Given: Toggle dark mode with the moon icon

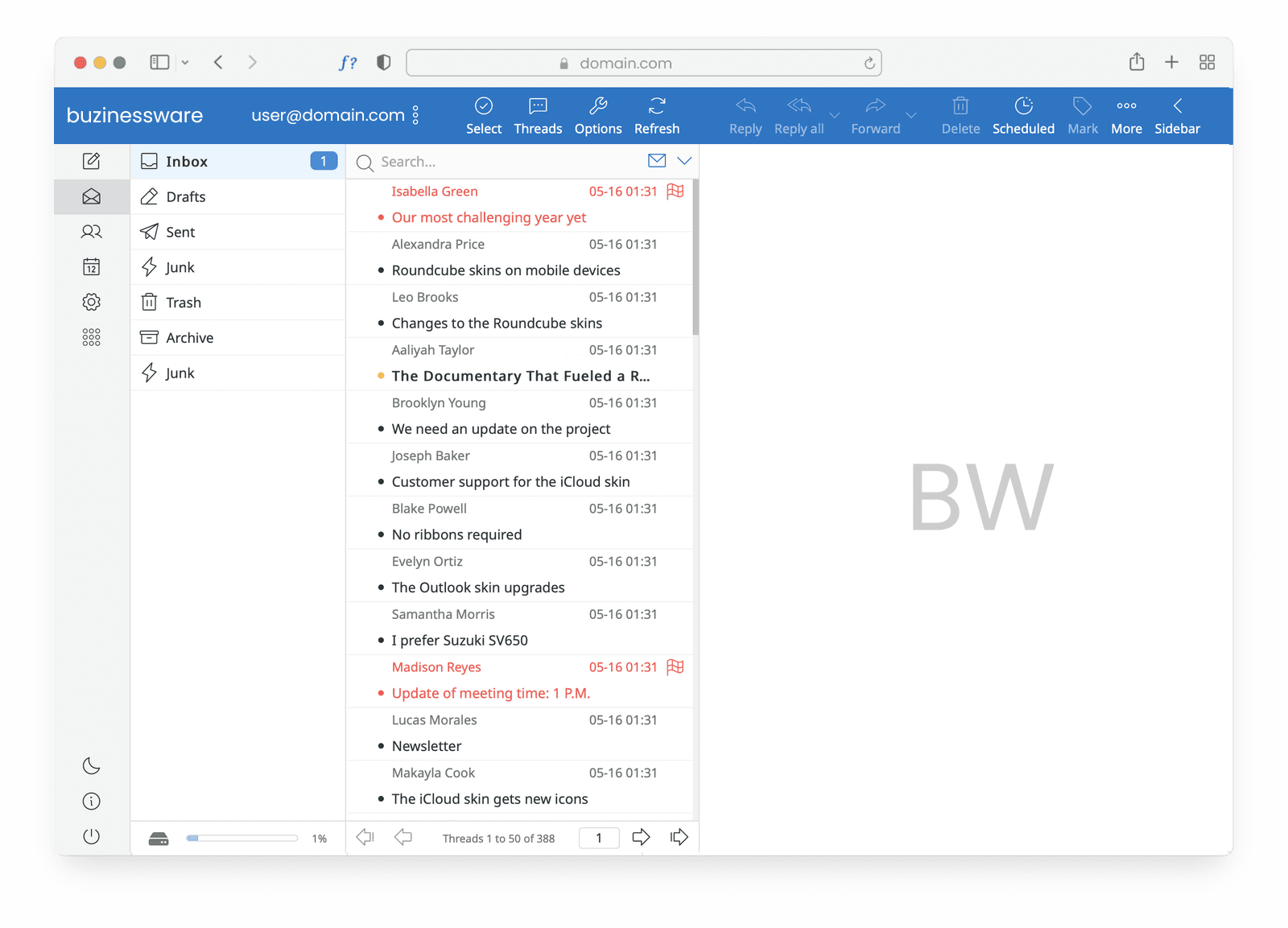Looking at the screenshot, I should click(92, 765).
